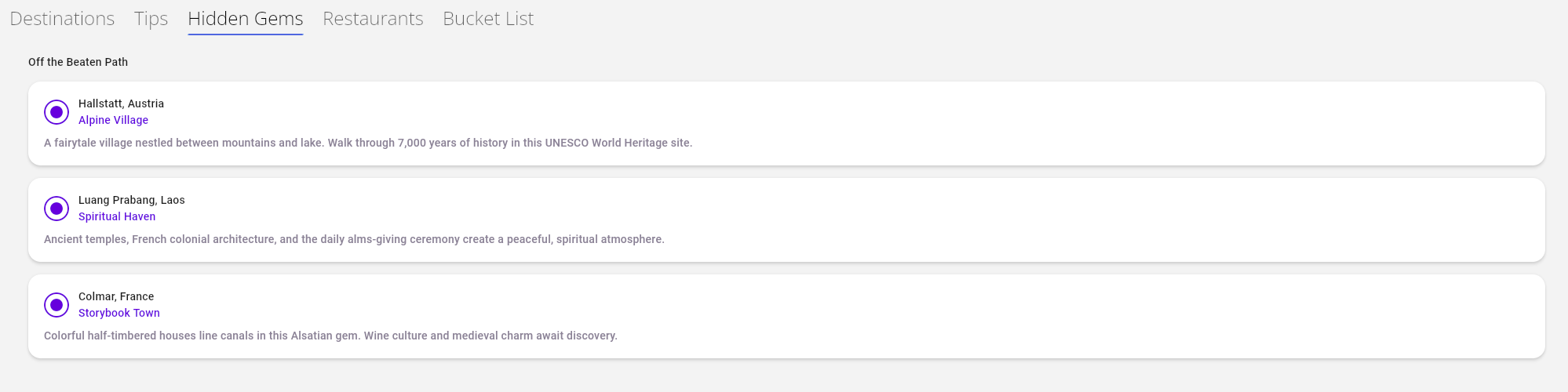Switch to the Tips tab
The image size is (1568, 392).
point(151,19)
